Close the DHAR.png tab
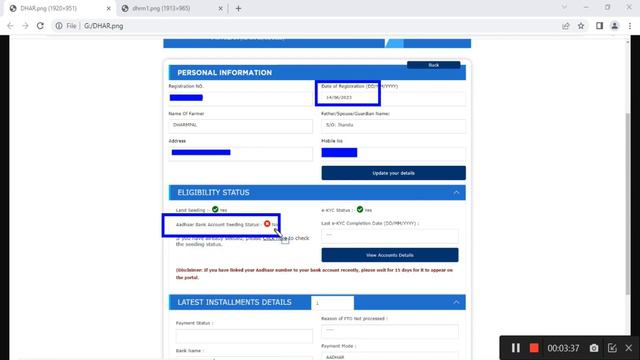 click(x=109, y=8)
